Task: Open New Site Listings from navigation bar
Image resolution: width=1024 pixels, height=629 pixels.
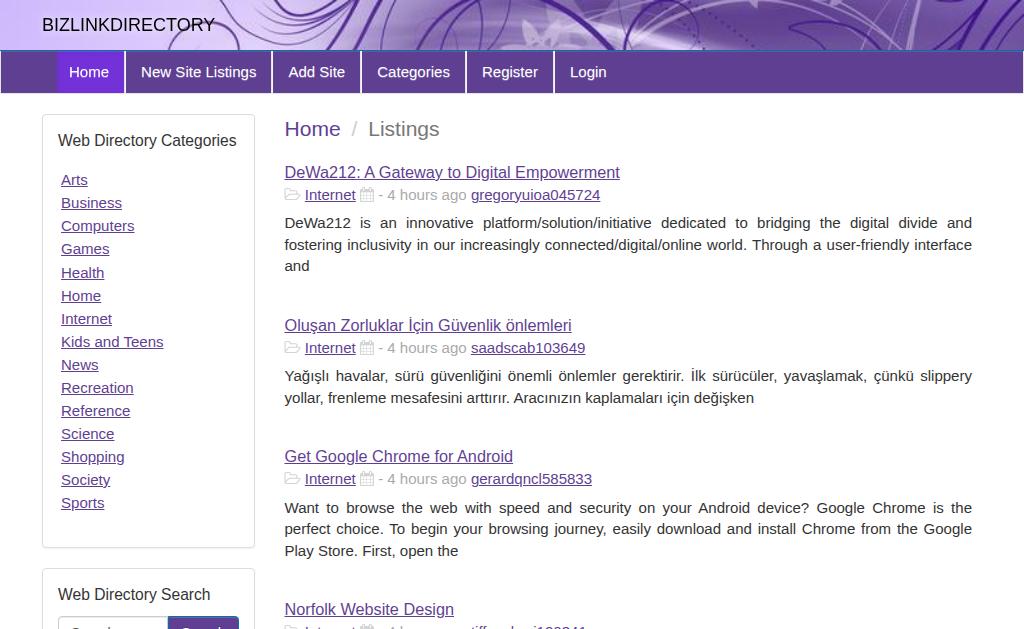Action: (198, 72)
